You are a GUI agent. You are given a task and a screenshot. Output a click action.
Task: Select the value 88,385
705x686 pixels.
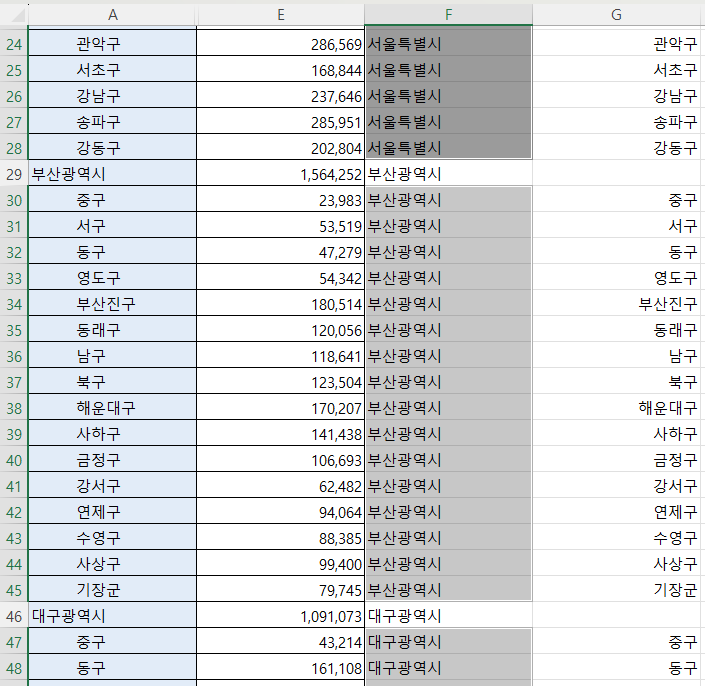coord(340,539)
